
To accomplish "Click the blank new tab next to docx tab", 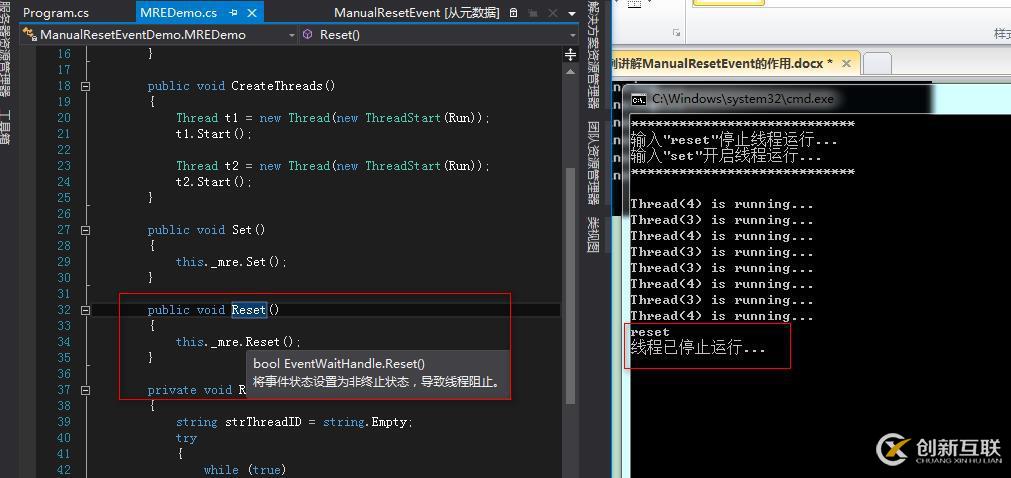I will (x=878, y=63).
